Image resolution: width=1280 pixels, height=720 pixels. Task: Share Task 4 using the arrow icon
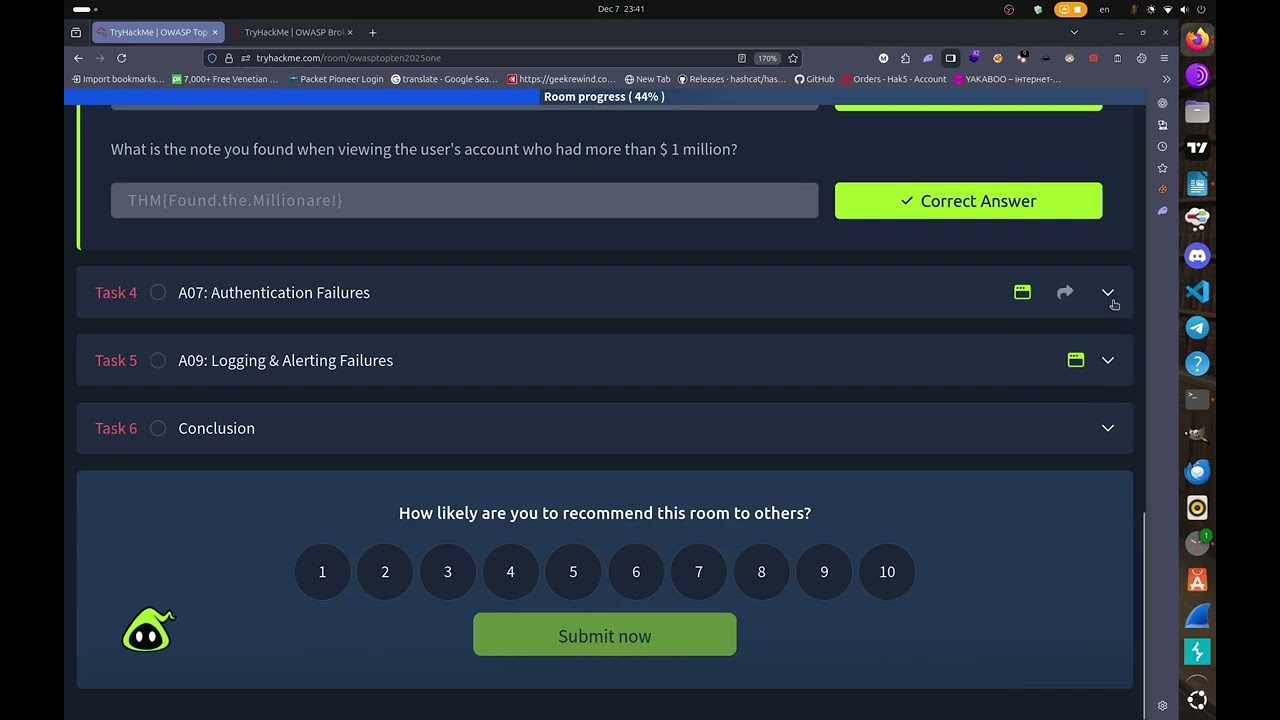point(1065,292)
